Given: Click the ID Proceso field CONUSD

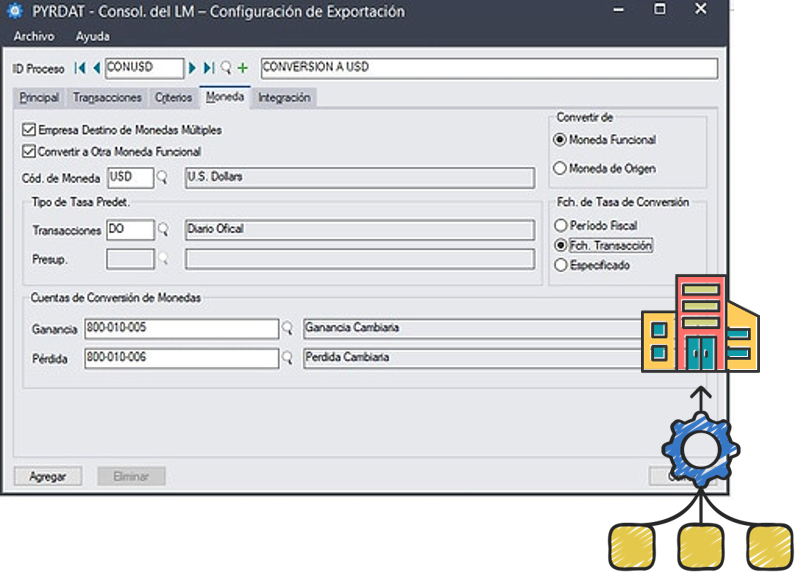Looking at the screenshot, I should tap(144, 68).
